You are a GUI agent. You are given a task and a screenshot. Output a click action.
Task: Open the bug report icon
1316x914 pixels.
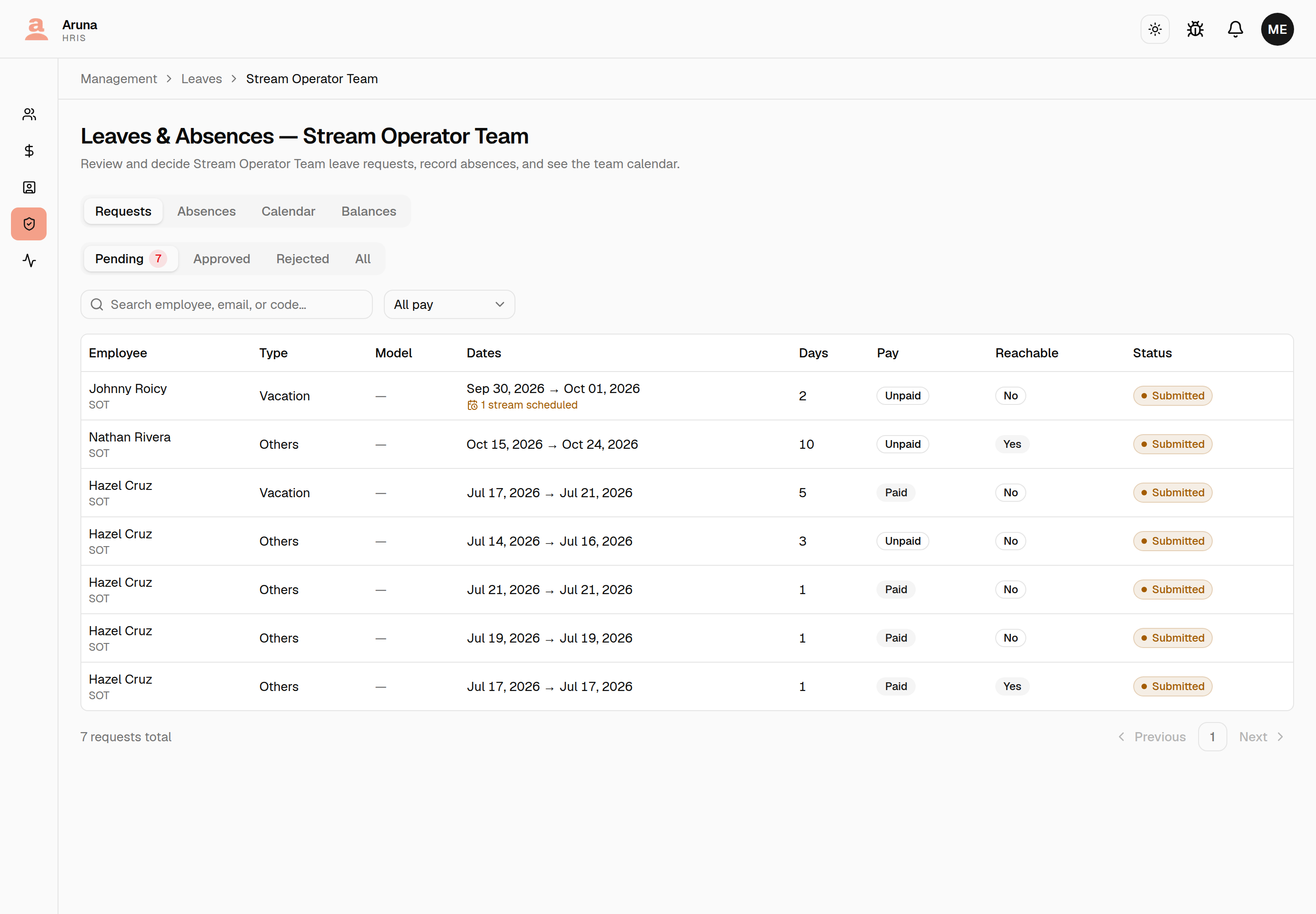click(1194, 29)
